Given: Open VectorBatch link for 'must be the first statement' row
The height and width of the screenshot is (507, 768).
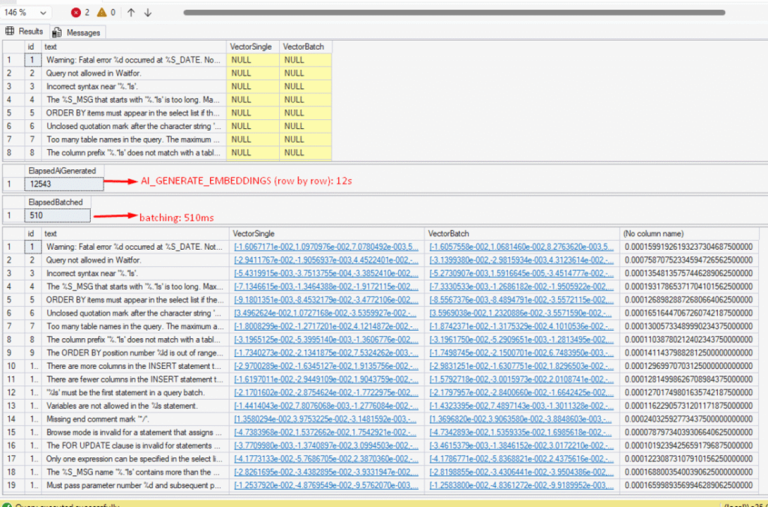Looking at the screenshot, I should (x=522, y=392).
